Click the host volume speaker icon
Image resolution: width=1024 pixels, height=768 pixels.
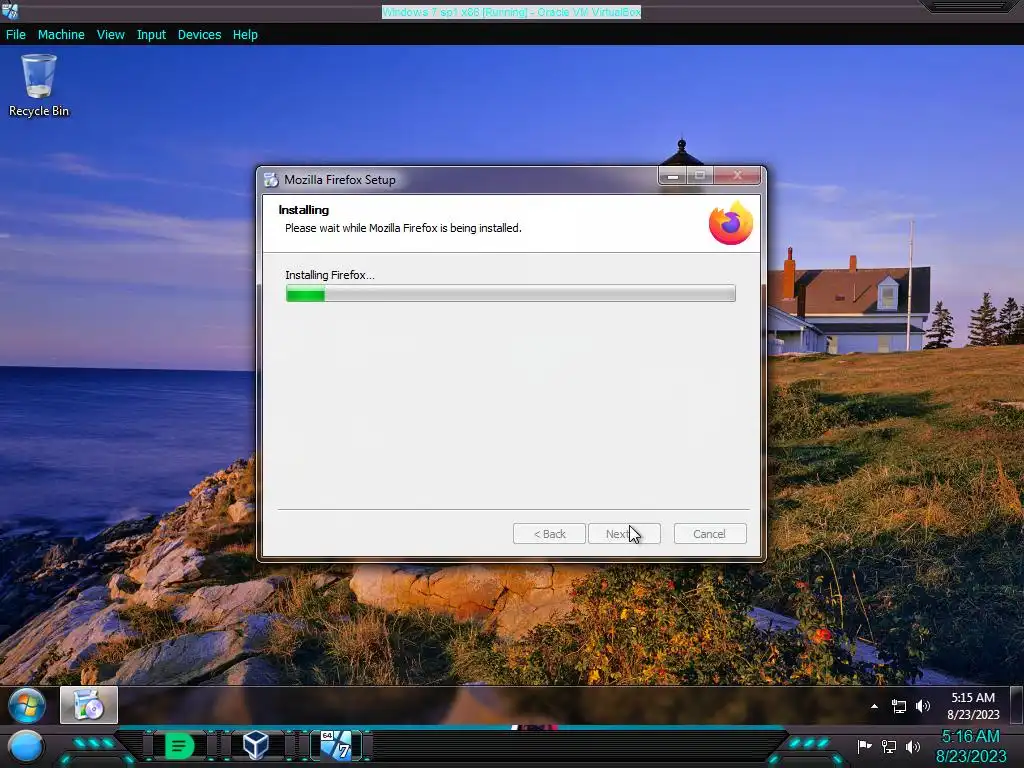click(x=913, y=746)
